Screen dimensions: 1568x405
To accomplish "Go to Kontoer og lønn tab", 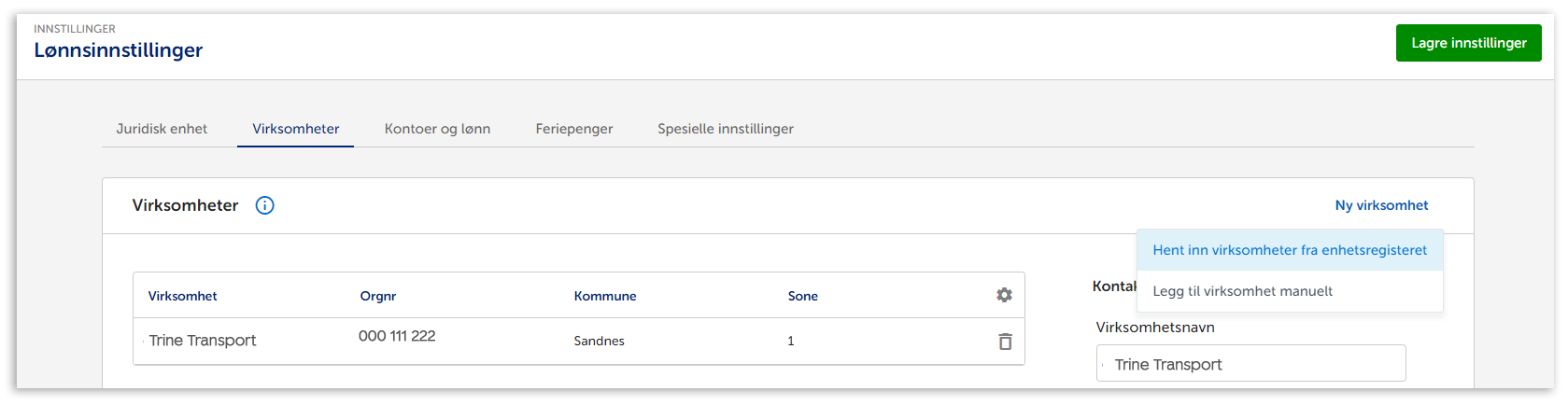I will [437, 129].
